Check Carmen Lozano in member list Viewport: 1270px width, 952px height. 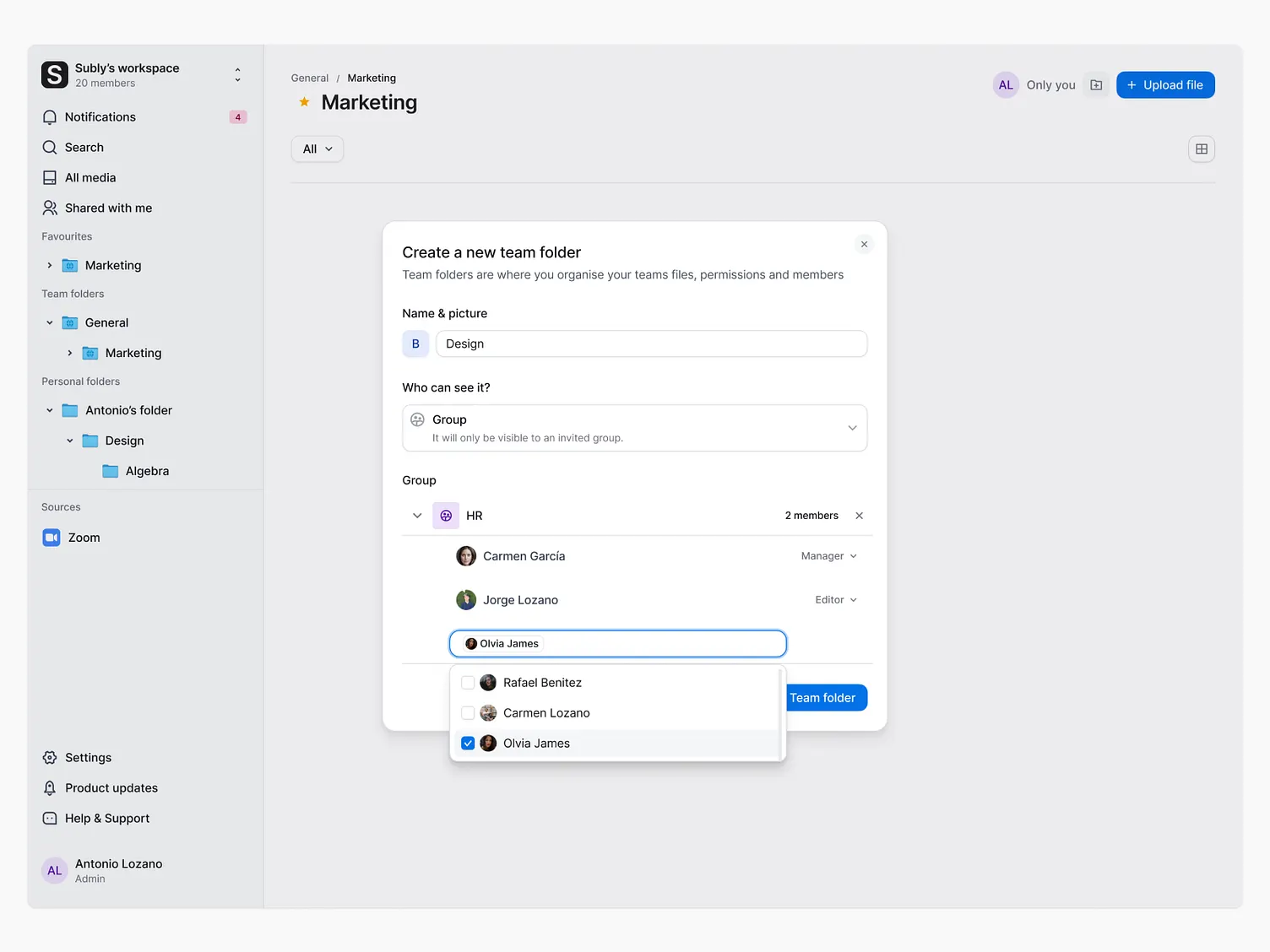[468, 712]
